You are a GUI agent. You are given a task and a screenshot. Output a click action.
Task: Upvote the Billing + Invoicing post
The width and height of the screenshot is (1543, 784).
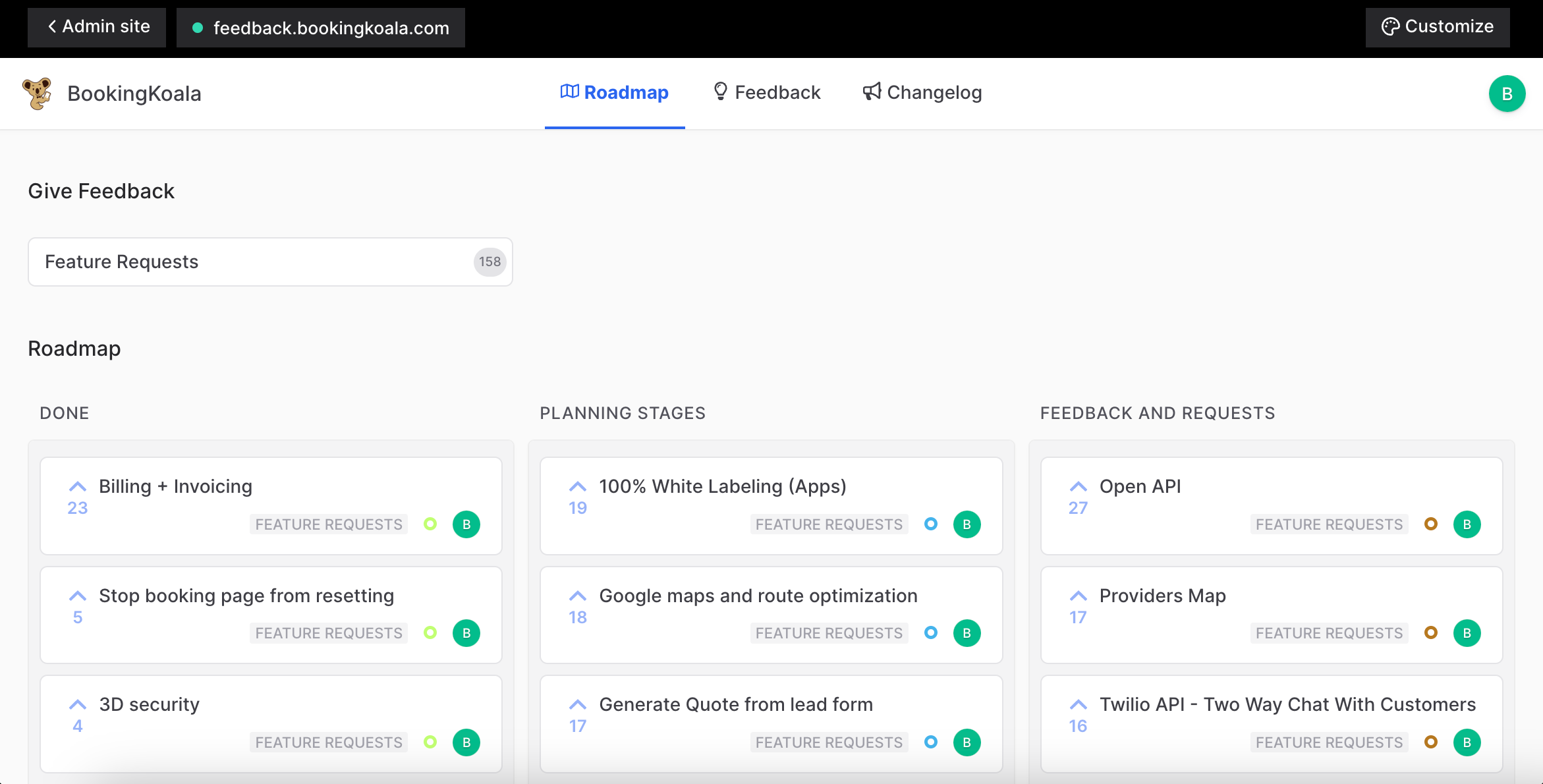tap(78, 488)
